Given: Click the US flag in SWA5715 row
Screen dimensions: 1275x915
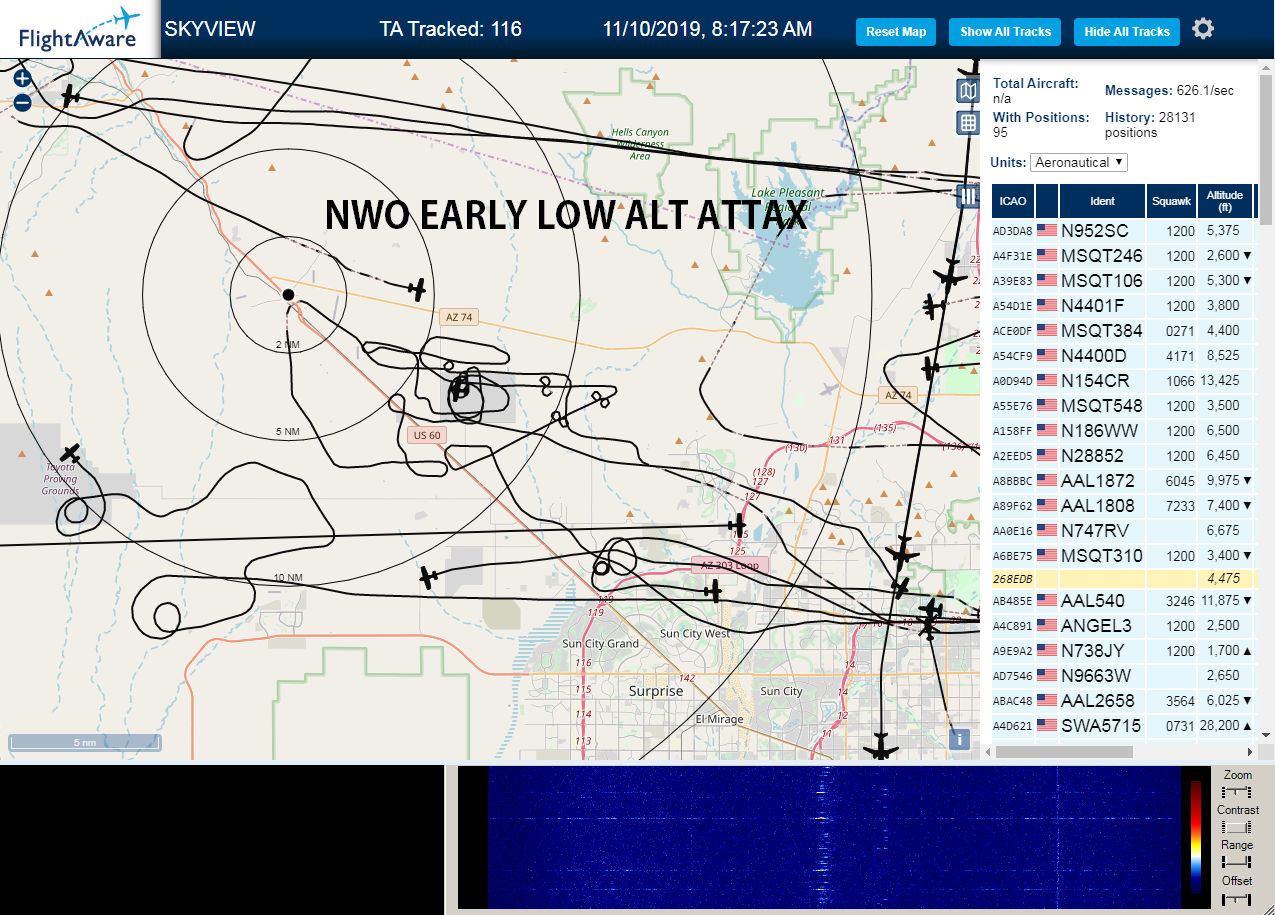Looking at the screenshot, I should 1047,725.
